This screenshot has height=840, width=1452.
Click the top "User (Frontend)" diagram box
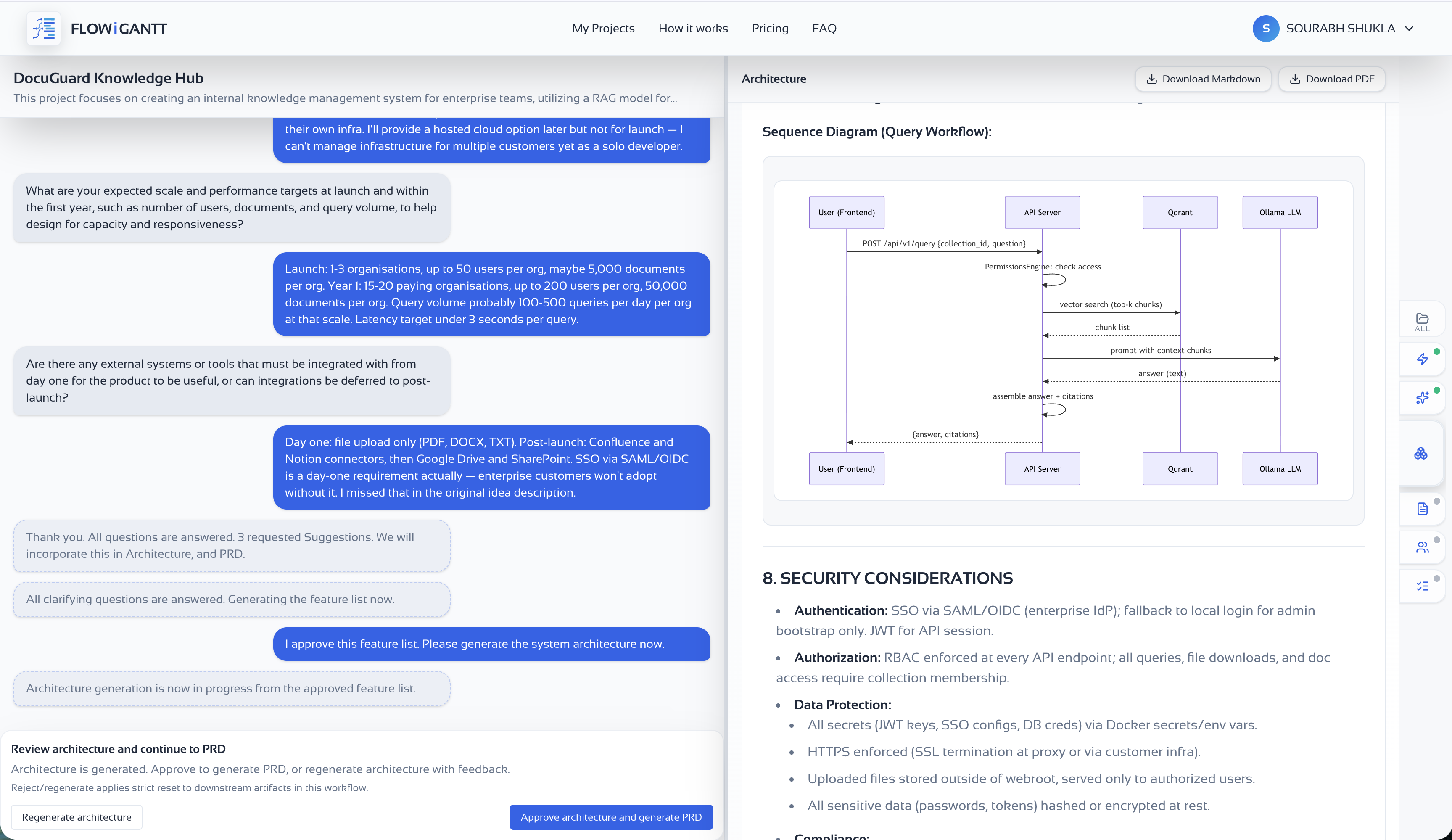(x=846, y=212)
